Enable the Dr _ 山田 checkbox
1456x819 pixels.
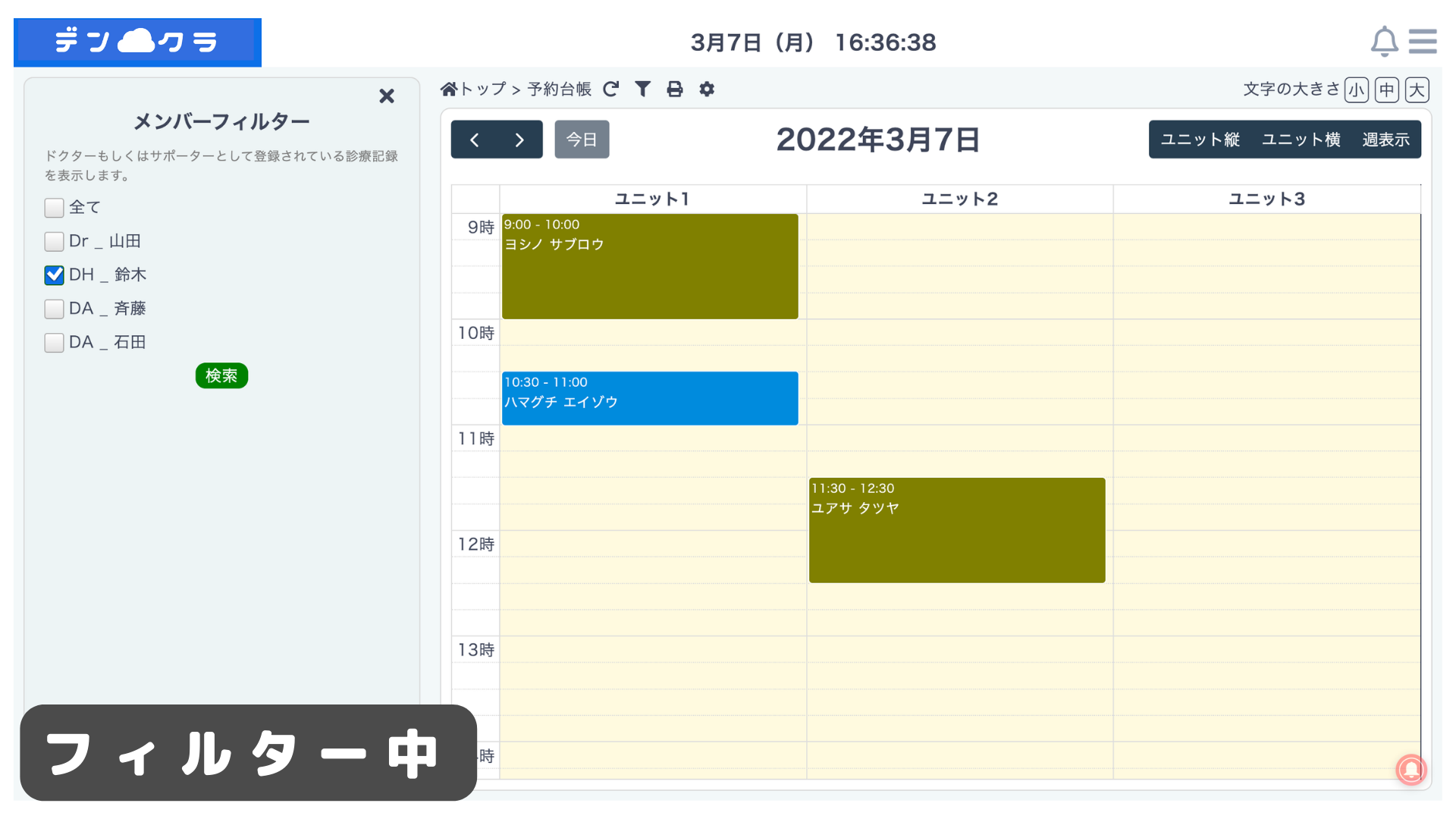54,242
